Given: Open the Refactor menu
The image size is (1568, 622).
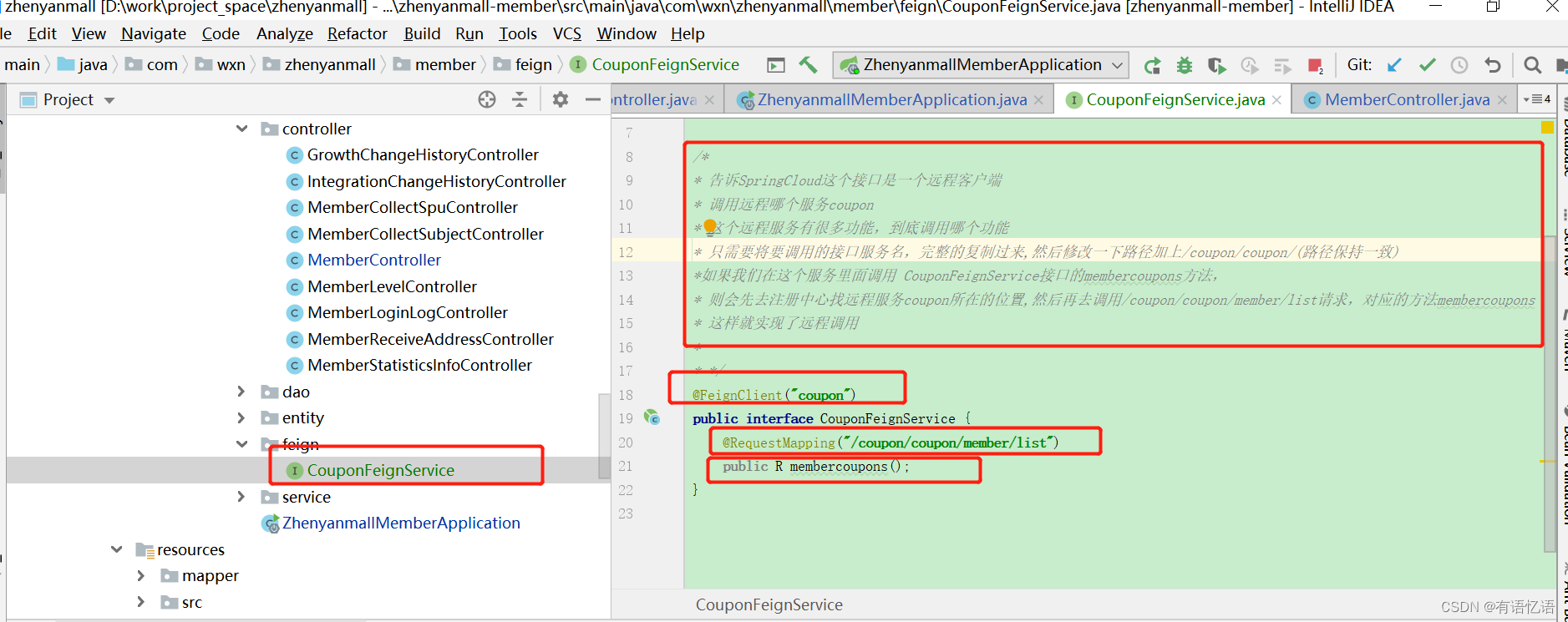Looking at the screenshot, I should pos(358,34).
